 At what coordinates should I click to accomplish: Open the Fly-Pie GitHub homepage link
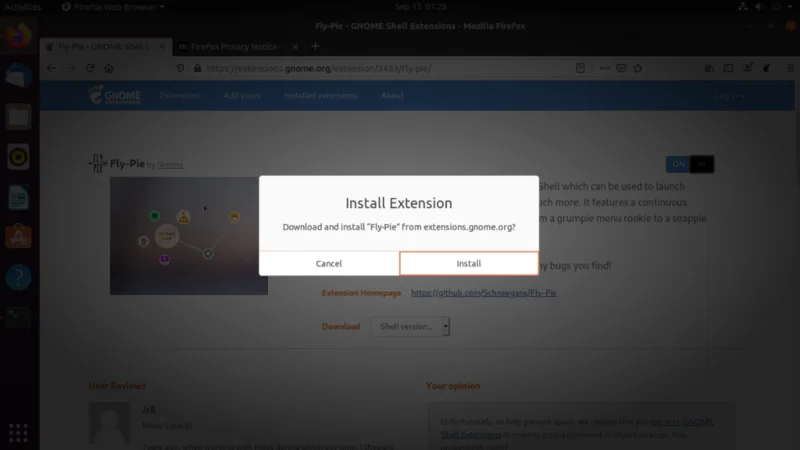point(484,293)
